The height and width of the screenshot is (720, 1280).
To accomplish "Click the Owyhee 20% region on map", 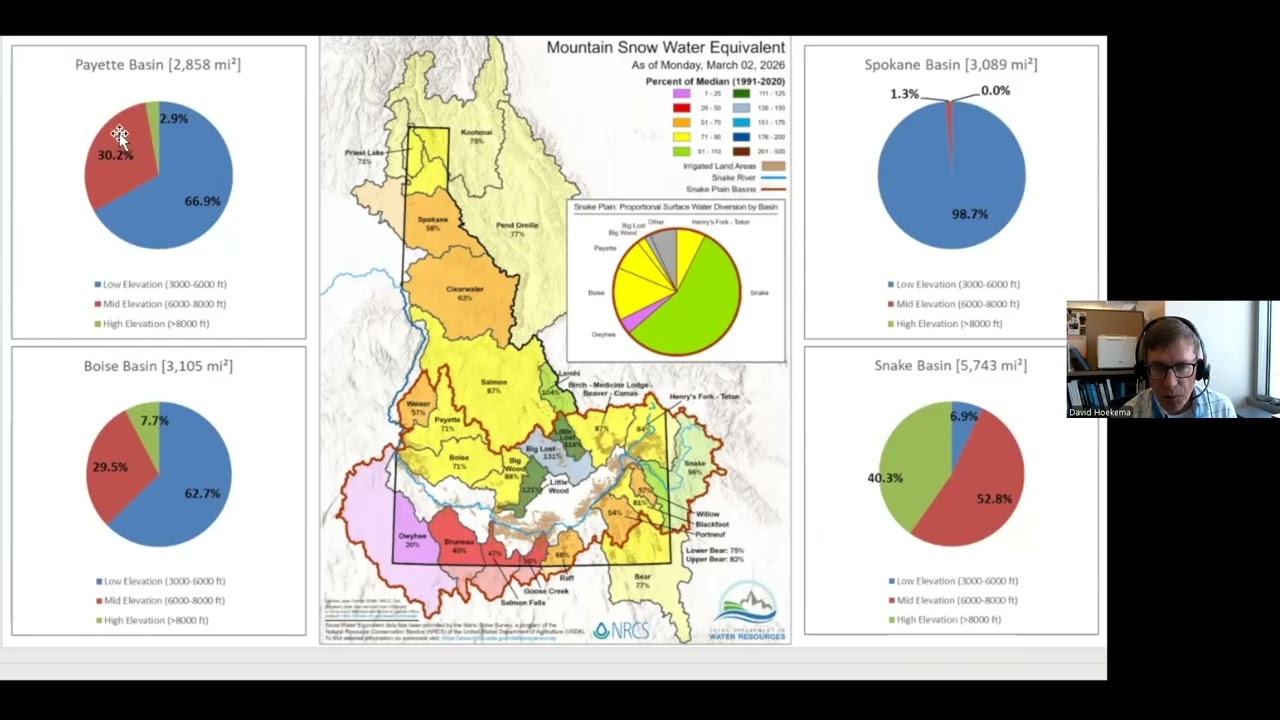I will pos(412,540).
